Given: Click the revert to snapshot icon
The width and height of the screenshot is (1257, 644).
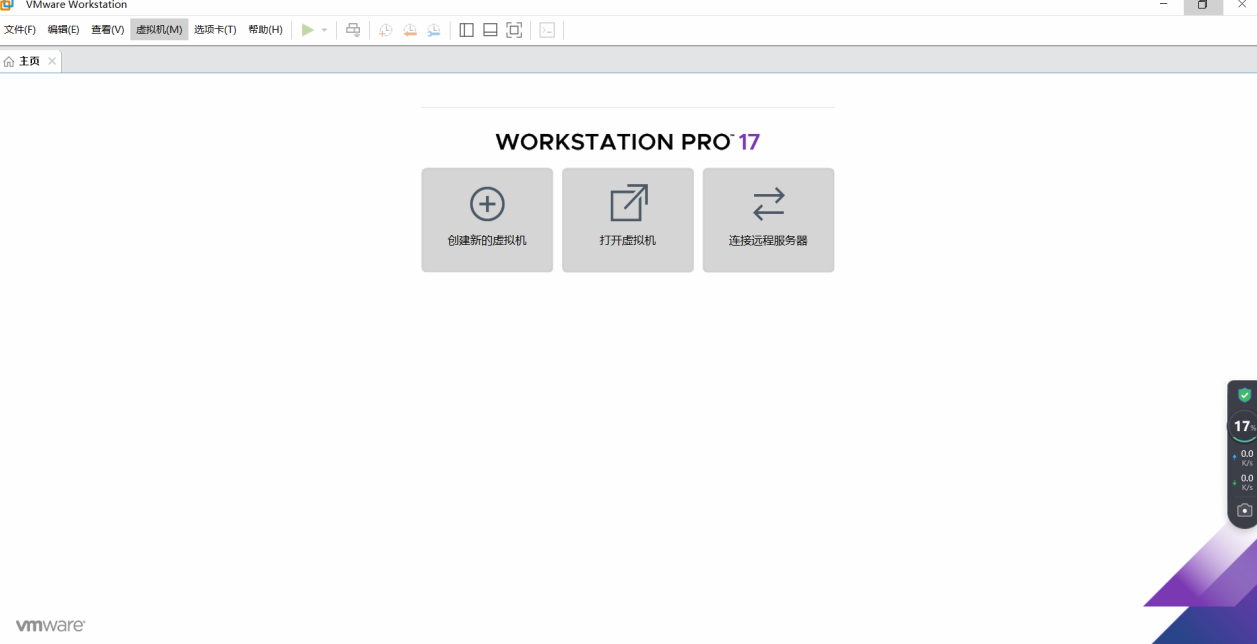Looking at the screenshot, I should pyautogui.click(x=410, y=30).
